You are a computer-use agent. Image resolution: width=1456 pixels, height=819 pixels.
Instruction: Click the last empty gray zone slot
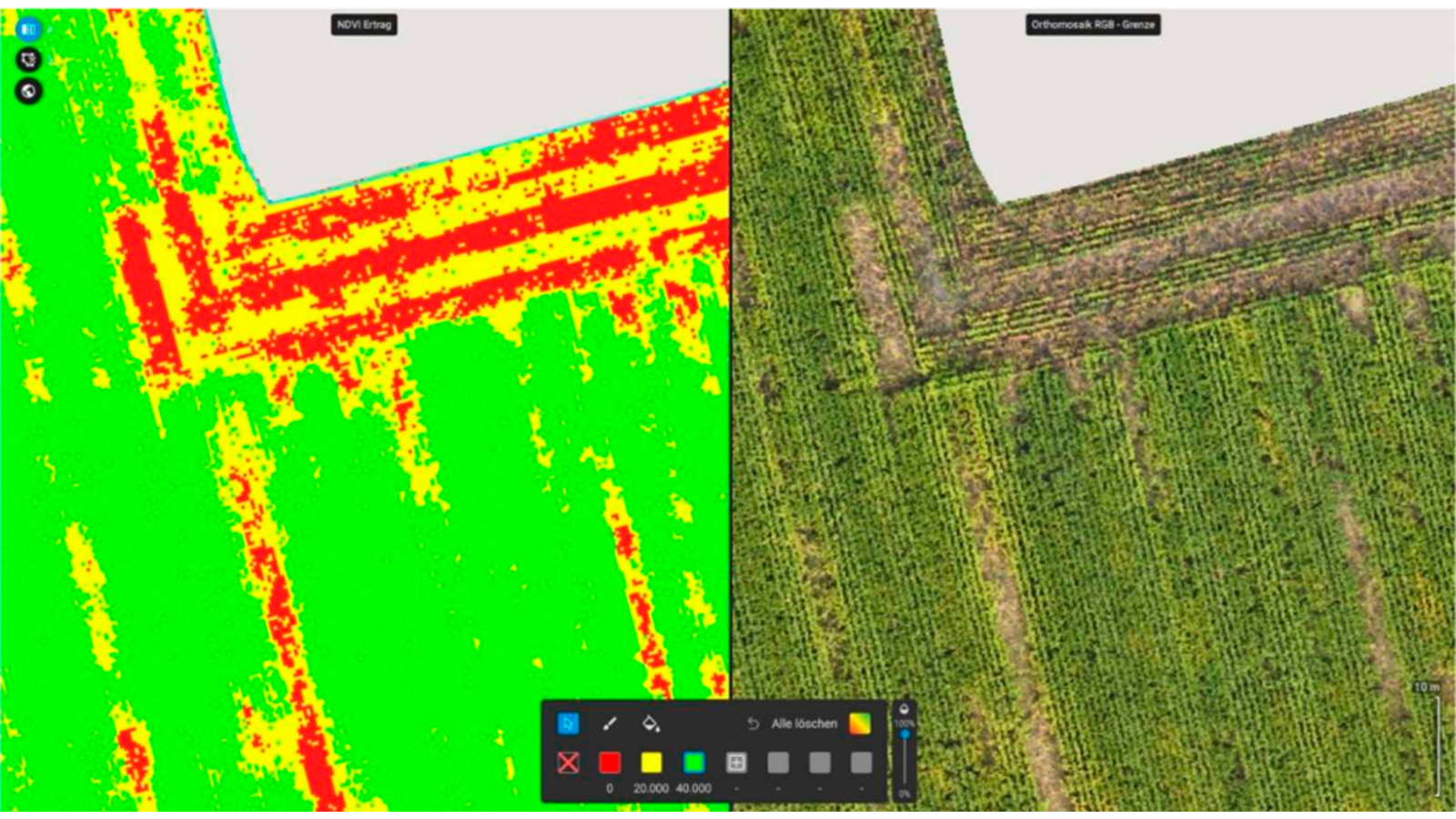pyautogui.click(x=861, y=763)
